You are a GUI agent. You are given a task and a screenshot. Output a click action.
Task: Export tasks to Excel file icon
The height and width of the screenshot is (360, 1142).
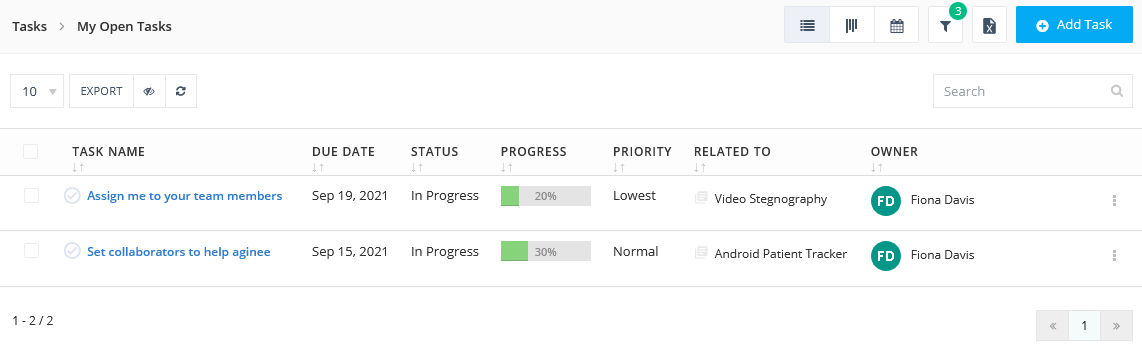coord(989,26)
